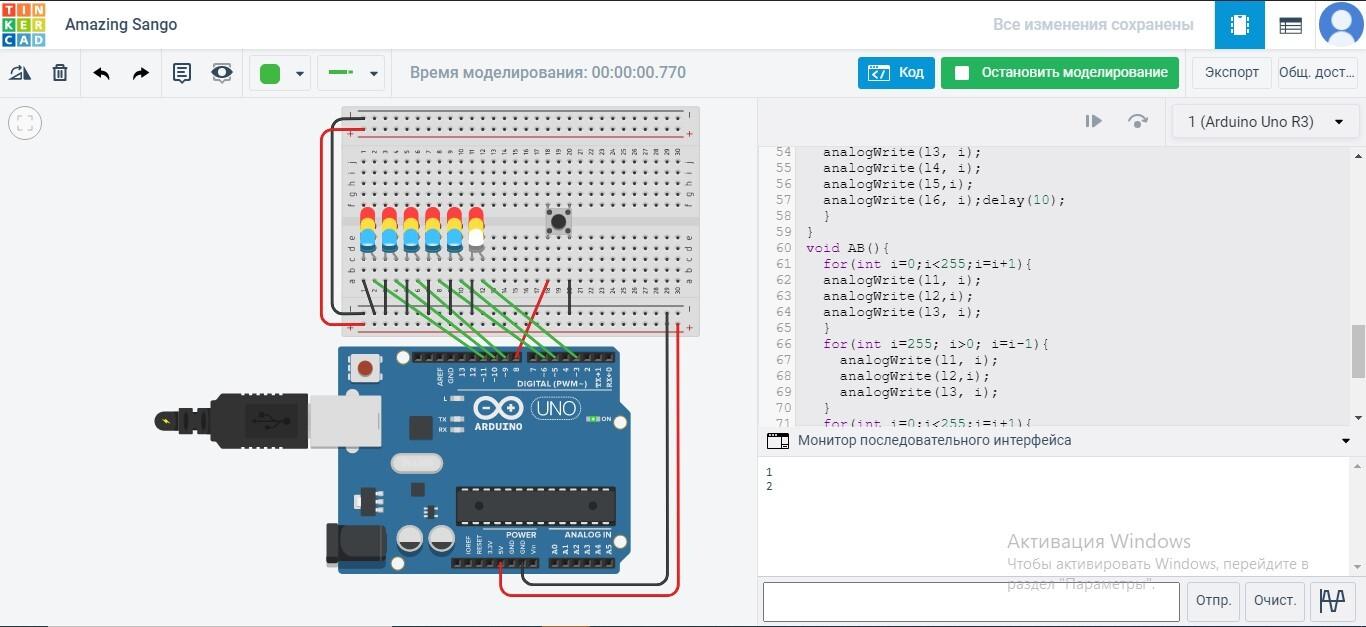Select the last LED with white base
This screenshot has height=627, width=1366.
click(x=476, y=230)
